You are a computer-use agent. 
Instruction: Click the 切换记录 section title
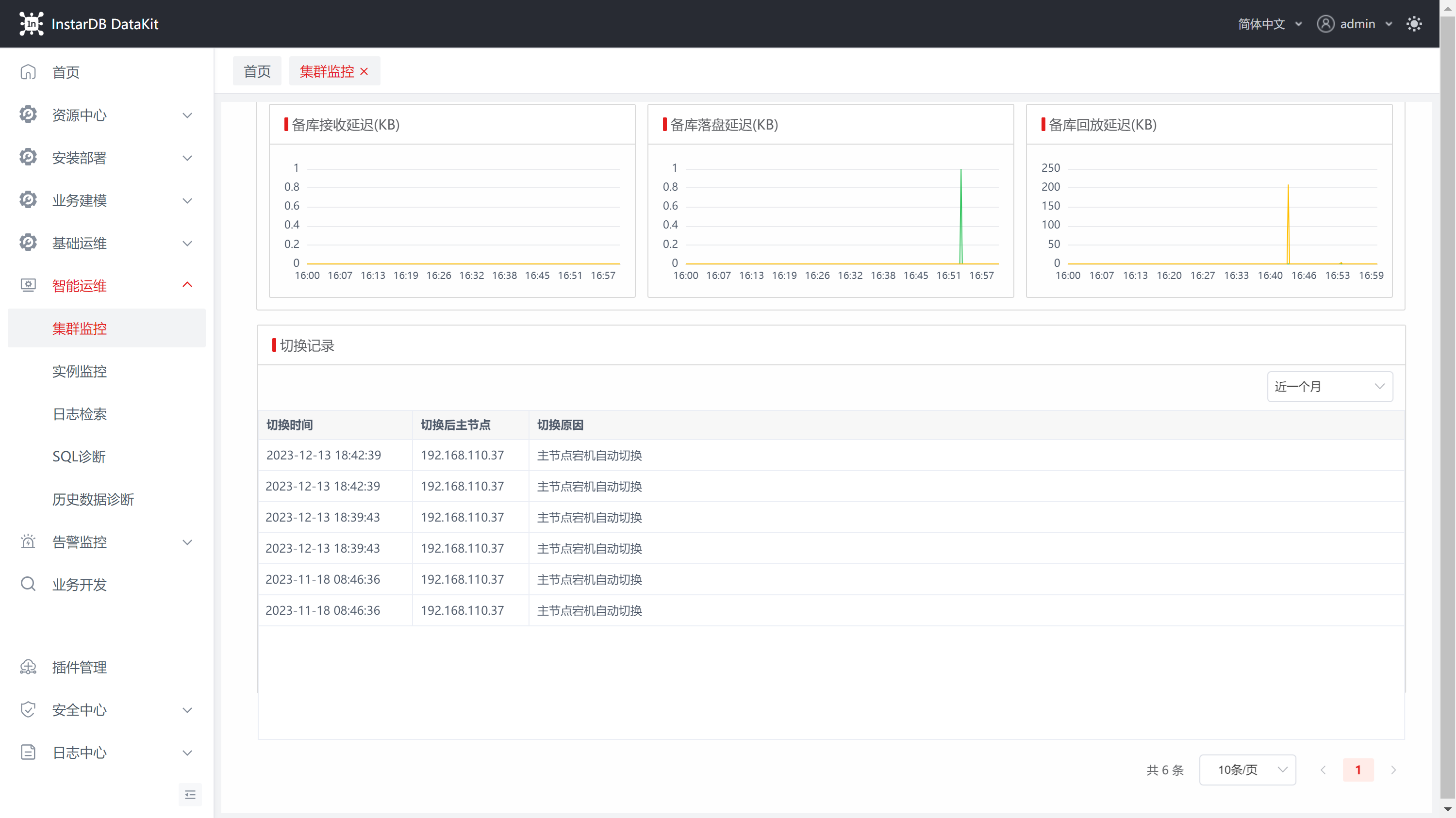point(307,345)
